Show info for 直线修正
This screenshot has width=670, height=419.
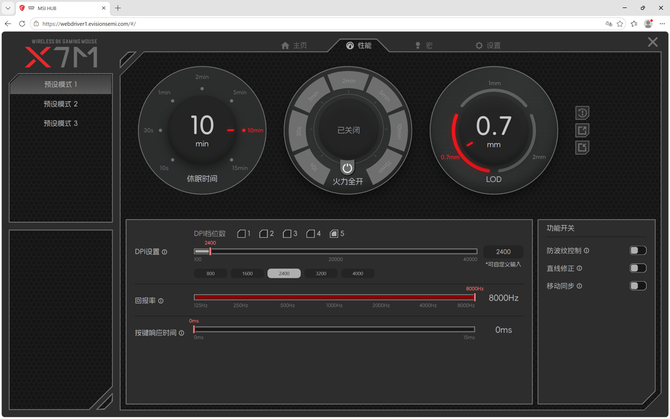(x=579, y=268)
